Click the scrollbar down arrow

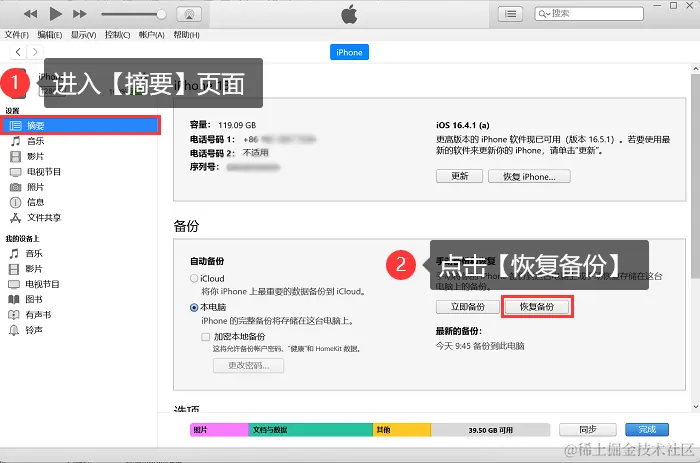click(695, 406)
